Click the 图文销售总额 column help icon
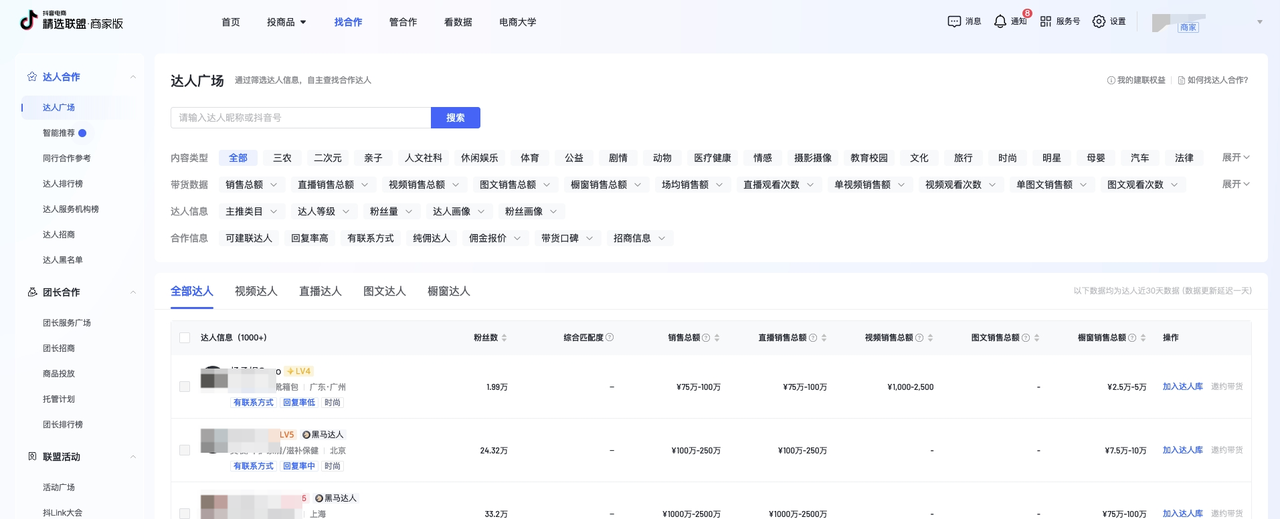 point(1026,338)
